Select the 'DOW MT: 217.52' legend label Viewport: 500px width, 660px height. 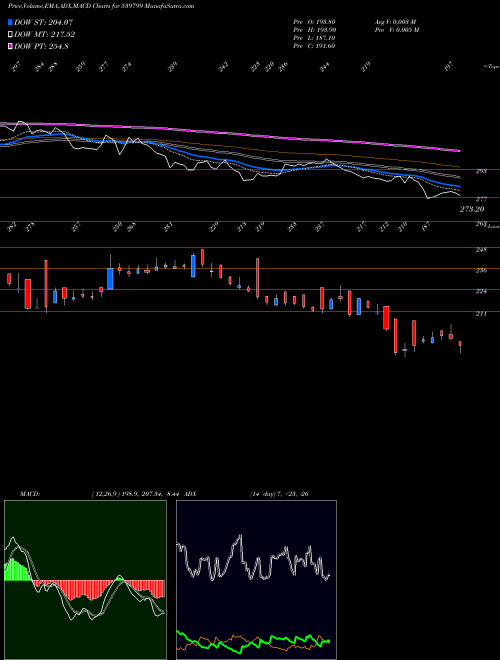click(45, 35)
